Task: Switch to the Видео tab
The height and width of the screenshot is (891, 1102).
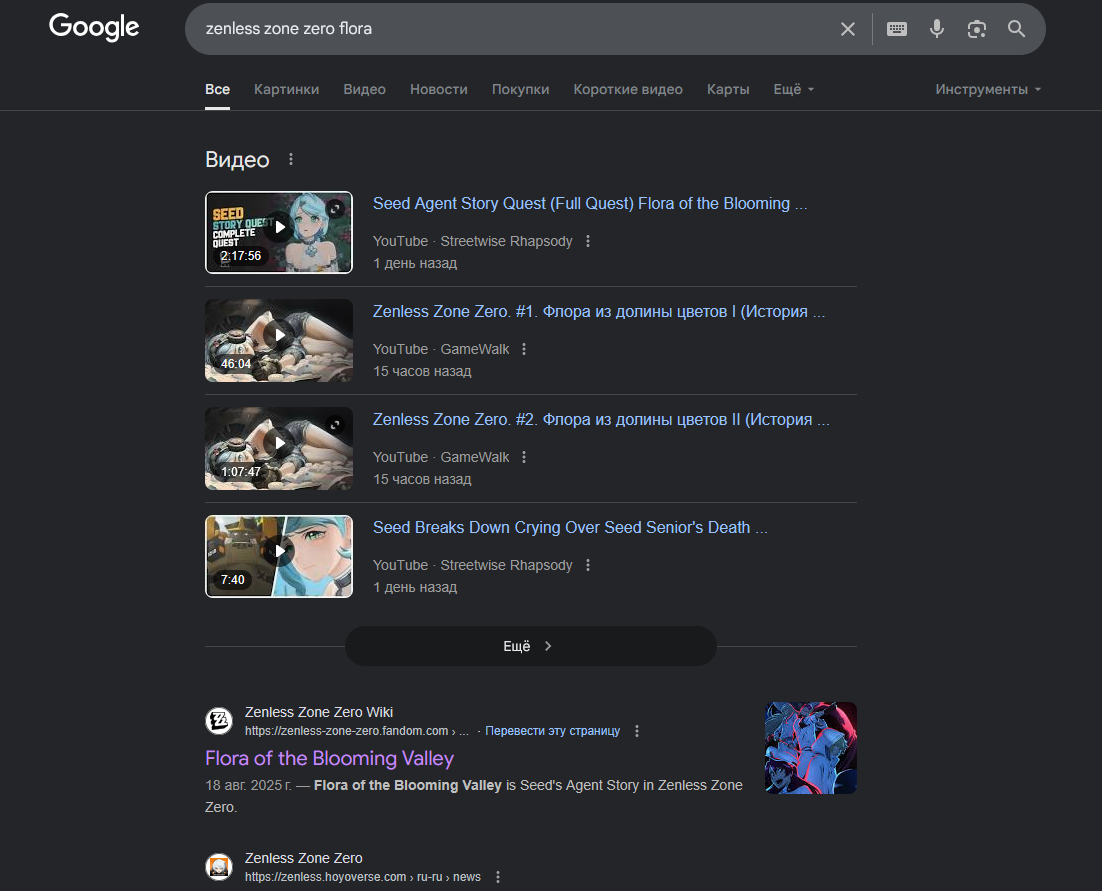Action: coord(364,89)
